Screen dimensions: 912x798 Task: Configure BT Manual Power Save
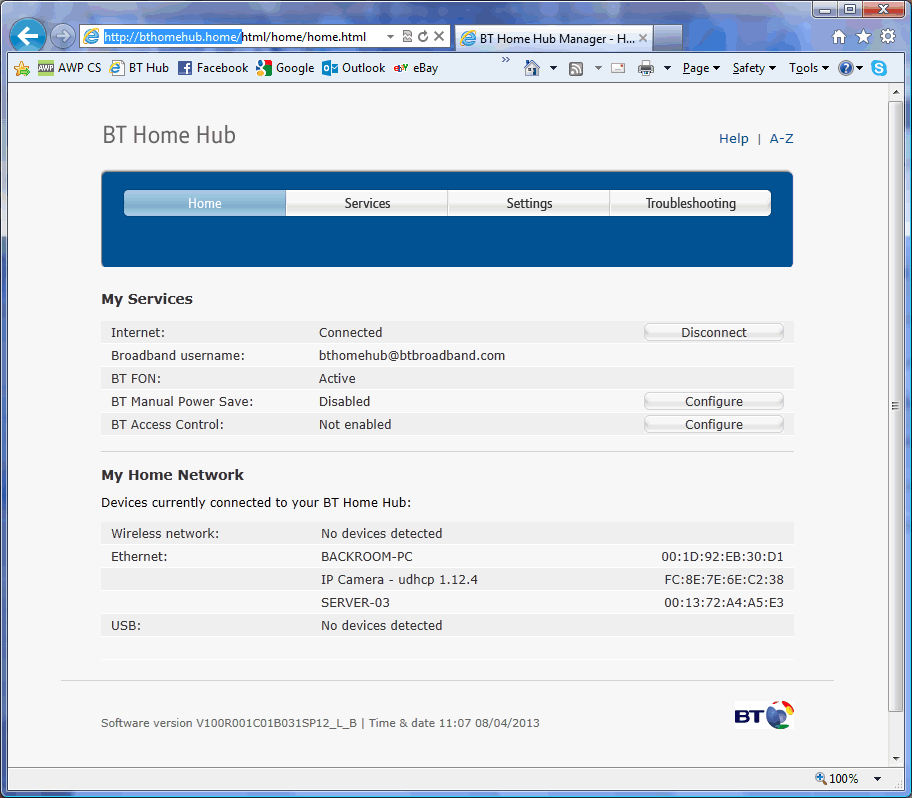[x=714, y=401]
